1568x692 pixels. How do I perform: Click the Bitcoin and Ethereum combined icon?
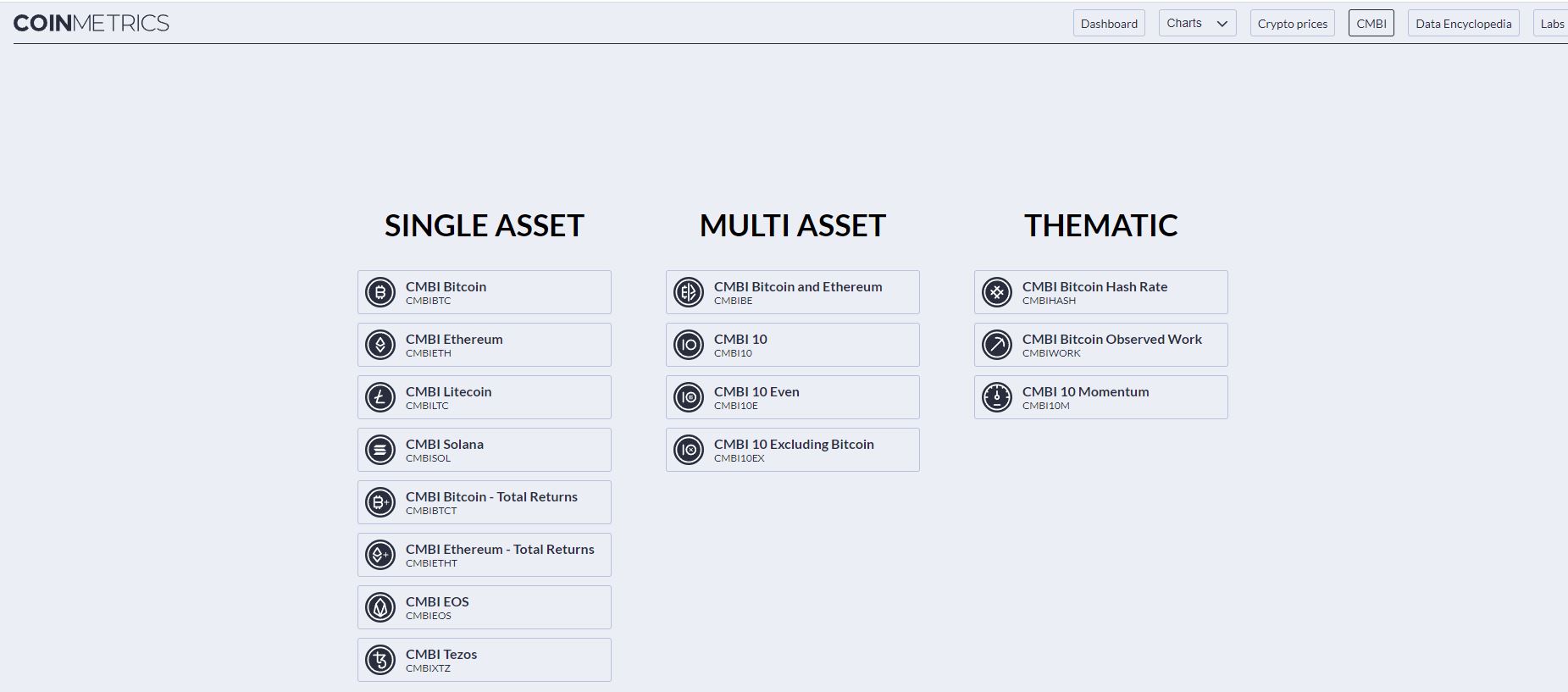click(689, 292)
